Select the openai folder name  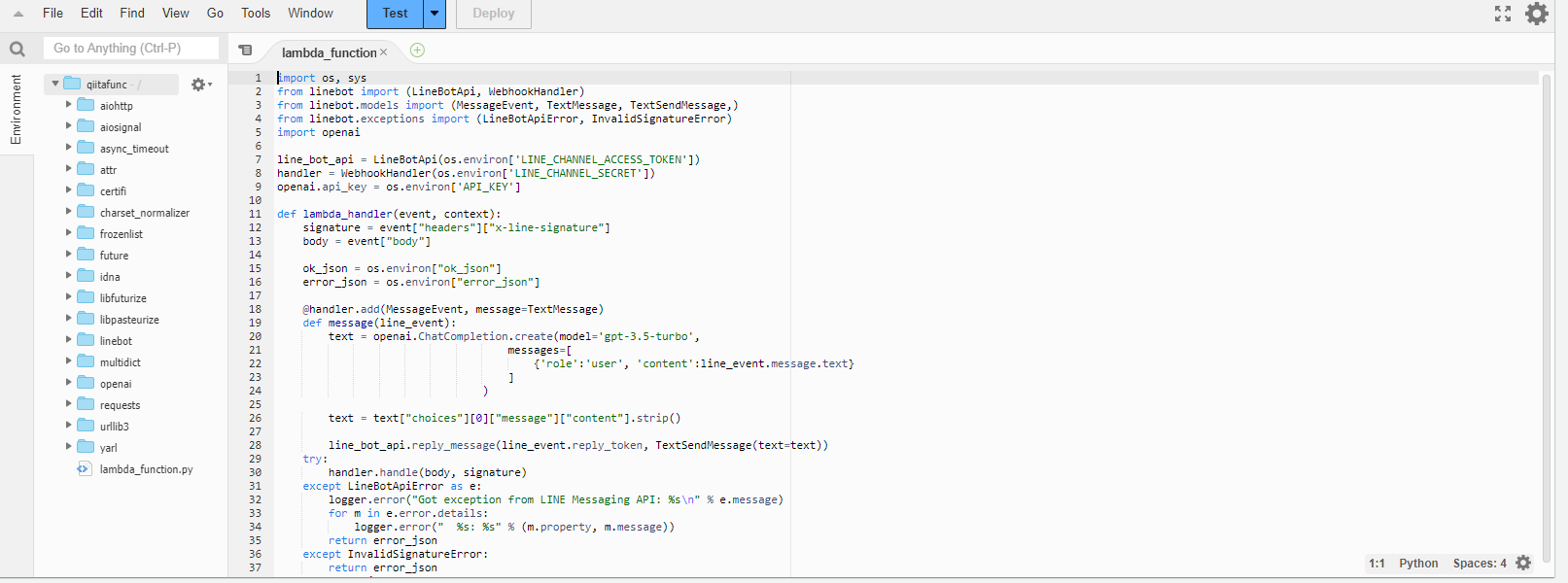pyautogui.click(x=116, y=384)
